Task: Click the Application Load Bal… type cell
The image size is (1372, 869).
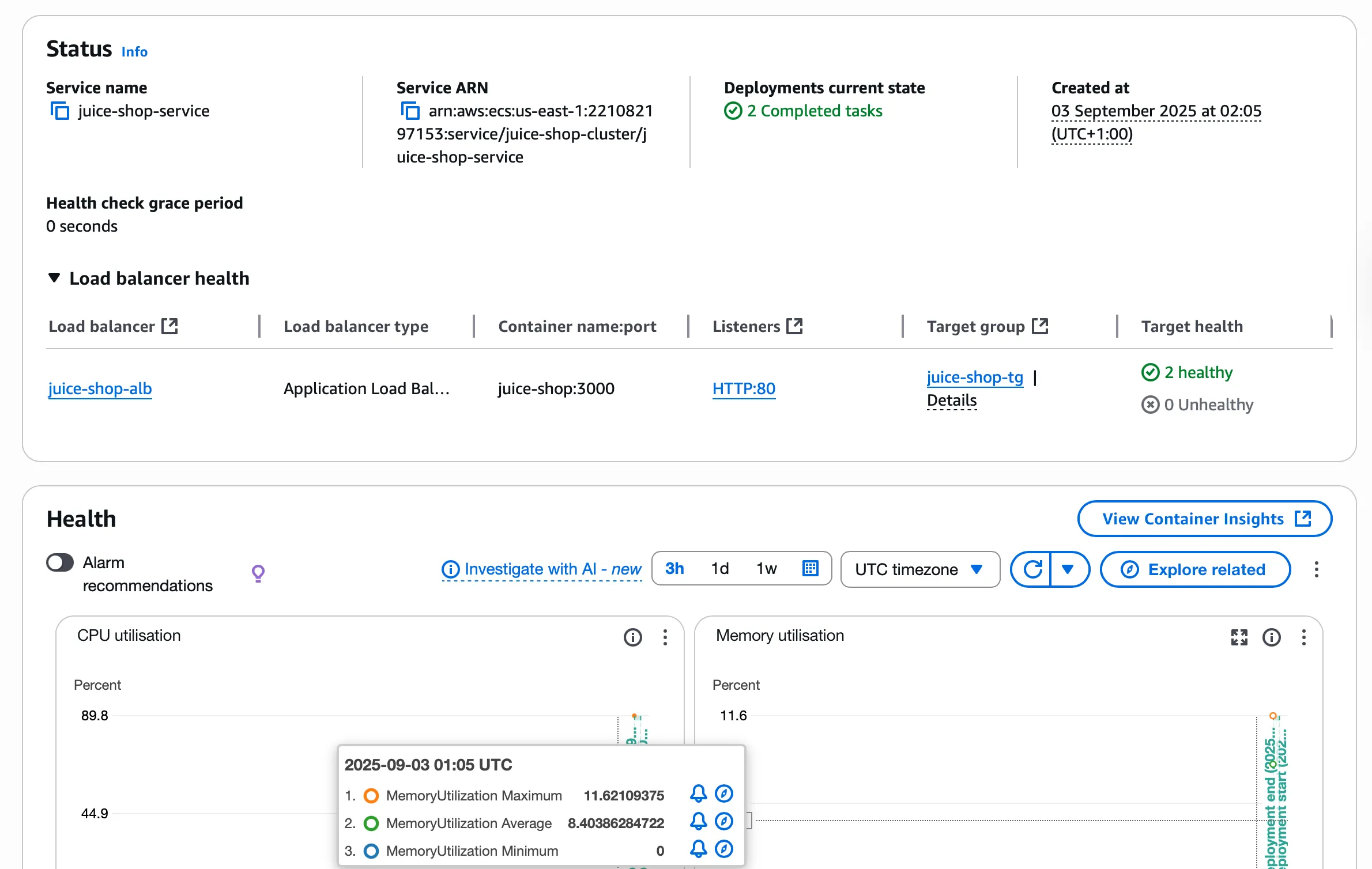Action: coord(367,388)
